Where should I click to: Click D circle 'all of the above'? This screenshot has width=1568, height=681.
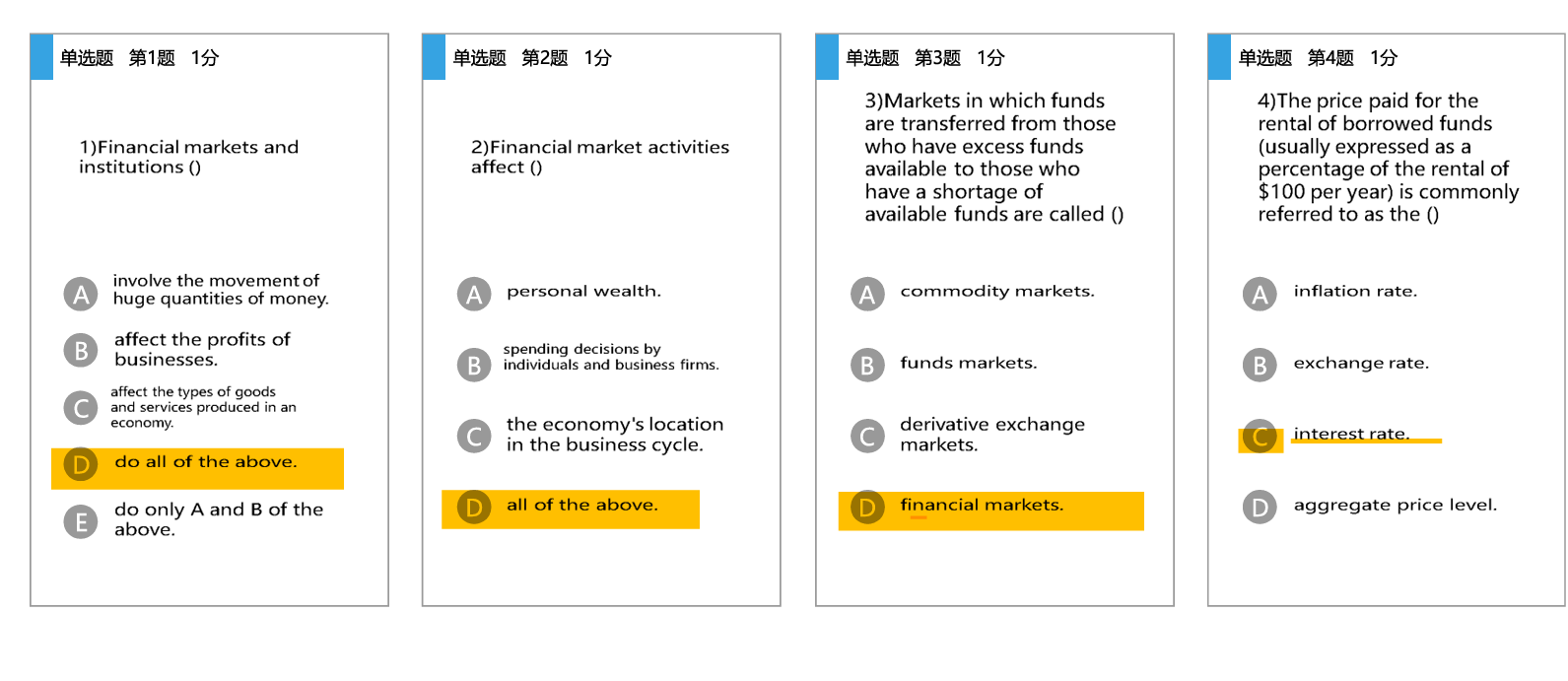[x=474, y=508]
